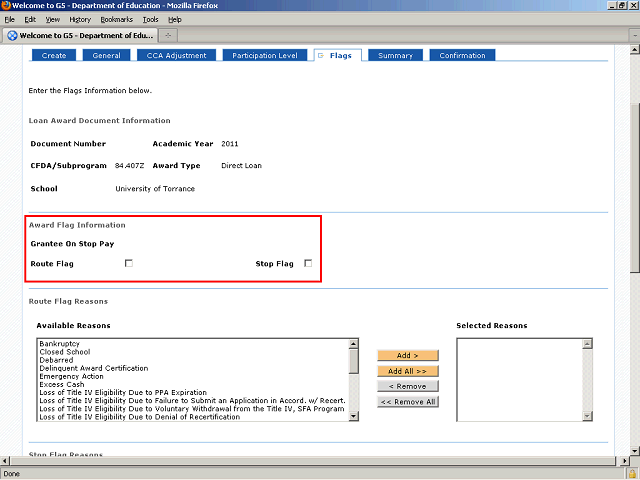Click the Selected Reasons list scroll down arrow
Viewport: 640px width, 480px height.
point(587,416)
